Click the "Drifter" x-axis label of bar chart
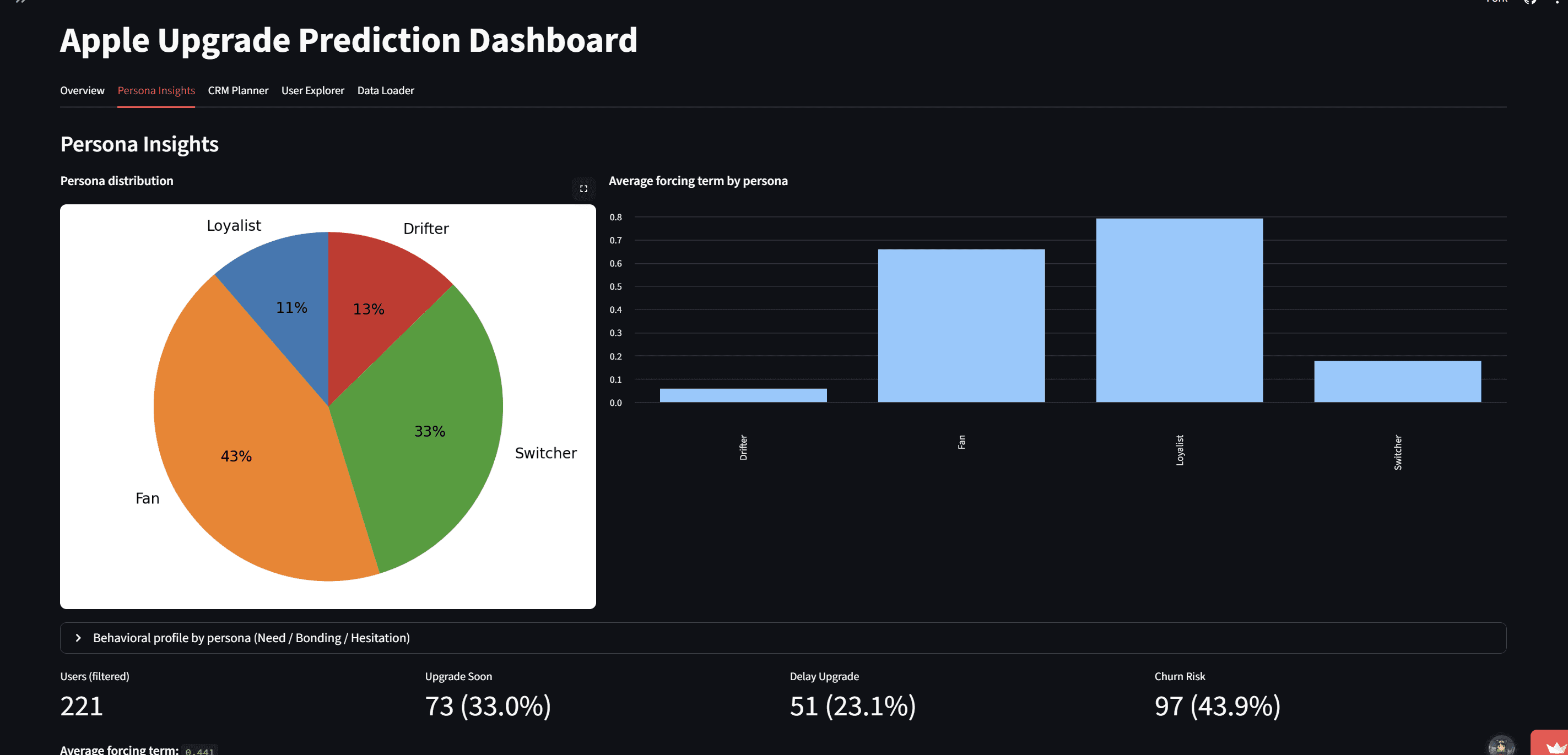This screenshot has width=1568, height=755. (x=743, y=447)
